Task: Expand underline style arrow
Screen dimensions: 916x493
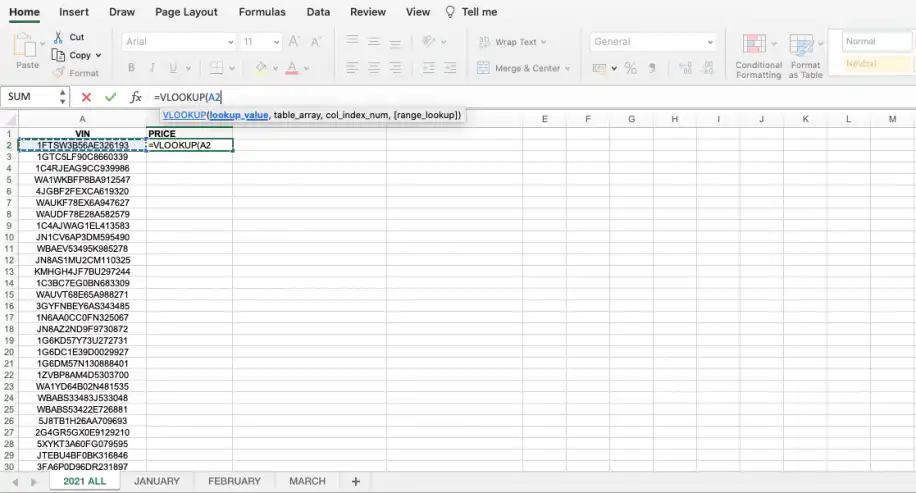Action: coord(188,68)
